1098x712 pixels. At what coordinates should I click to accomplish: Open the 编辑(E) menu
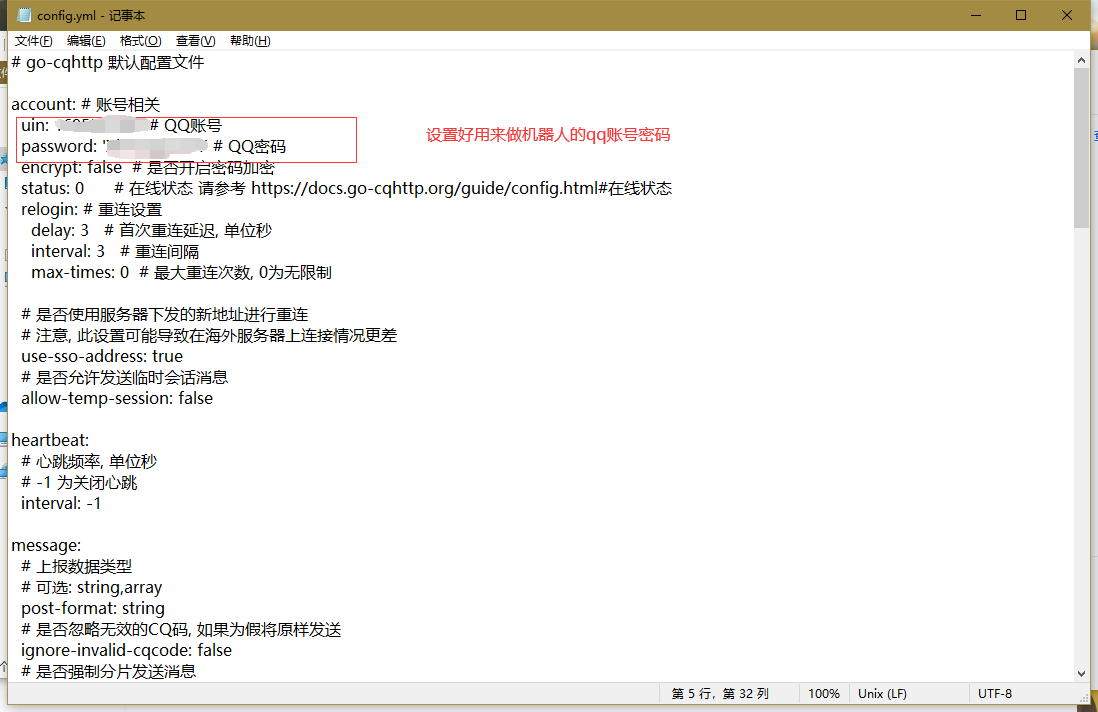click(x=86, y=41)
